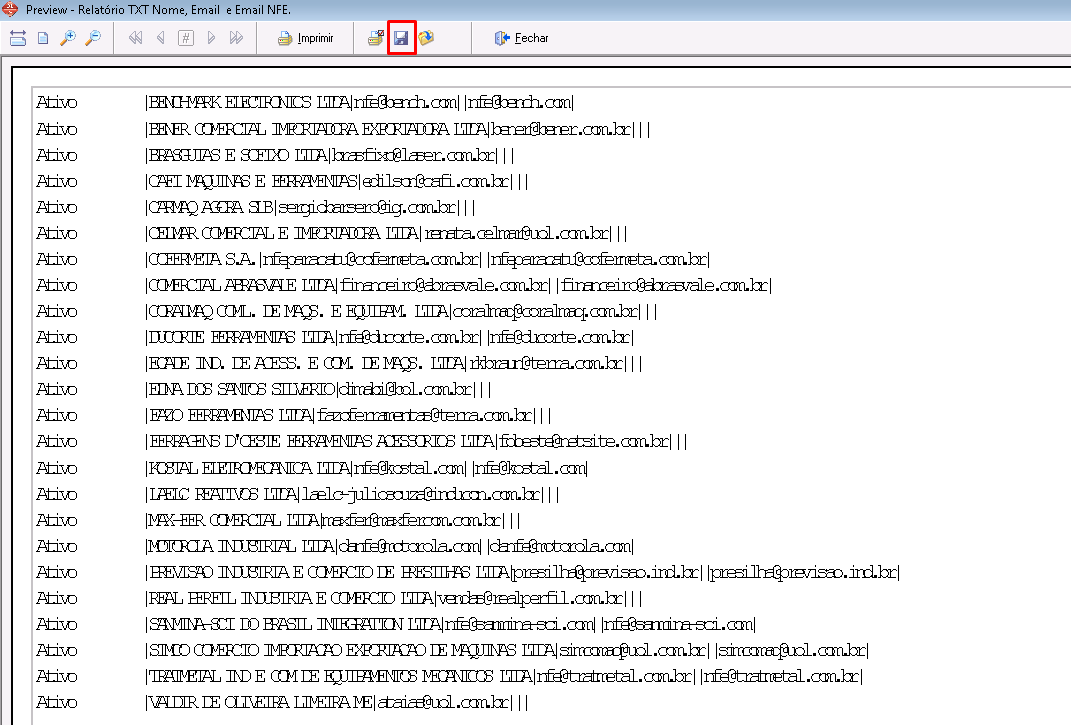1071x725 pixels.
Task: Zoom out of the report preview
Action: point(93,38)
